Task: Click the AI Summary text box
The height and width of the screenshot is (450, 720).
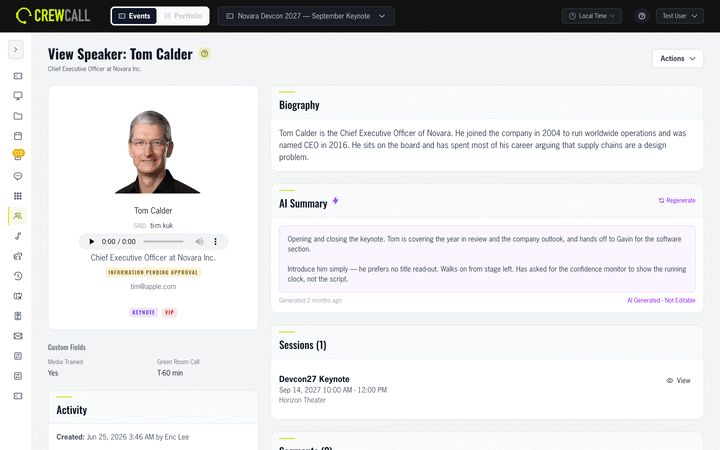Action: point(487,259)
